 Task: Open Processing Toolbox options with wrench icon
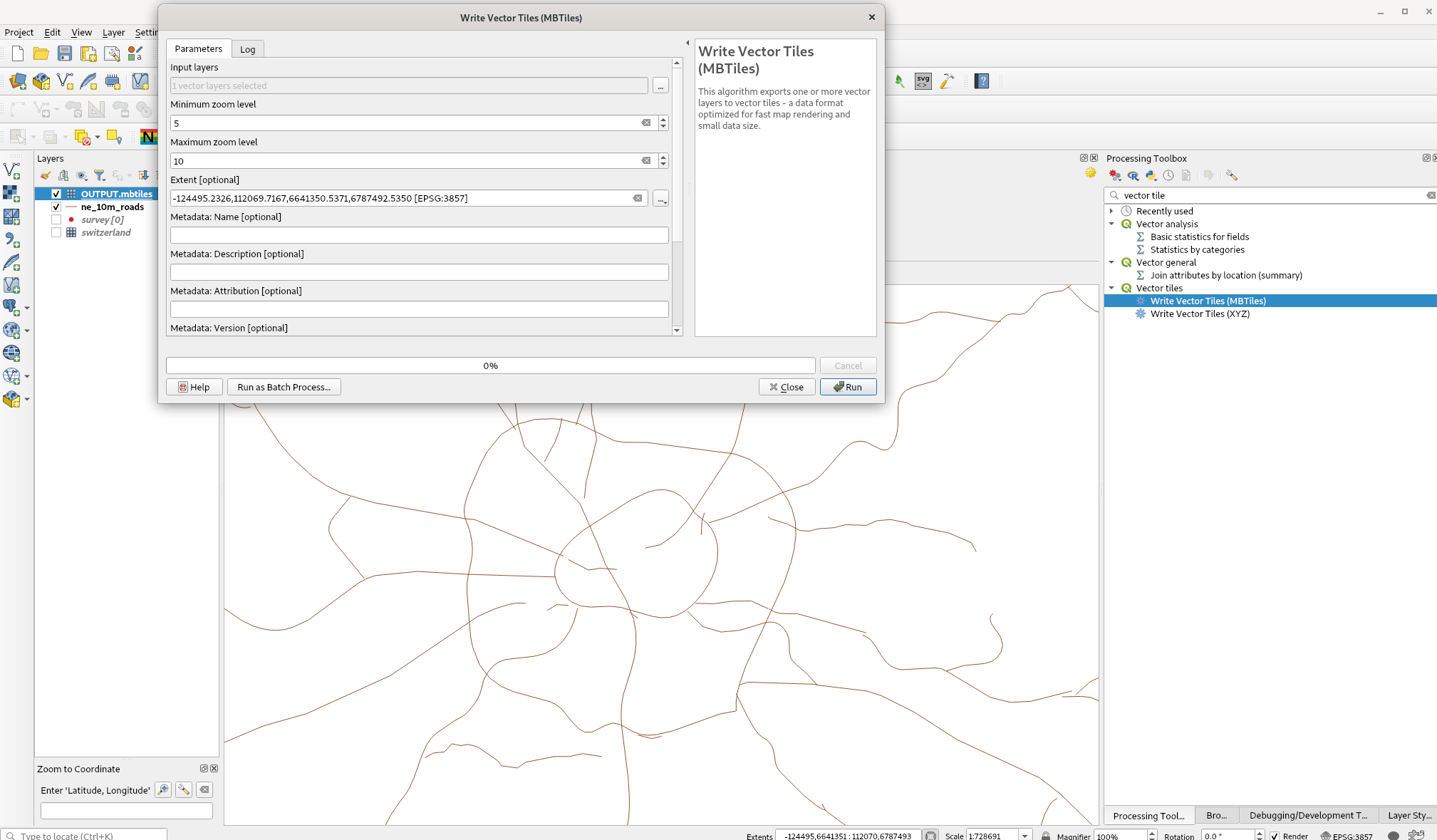click(1232, 175)
